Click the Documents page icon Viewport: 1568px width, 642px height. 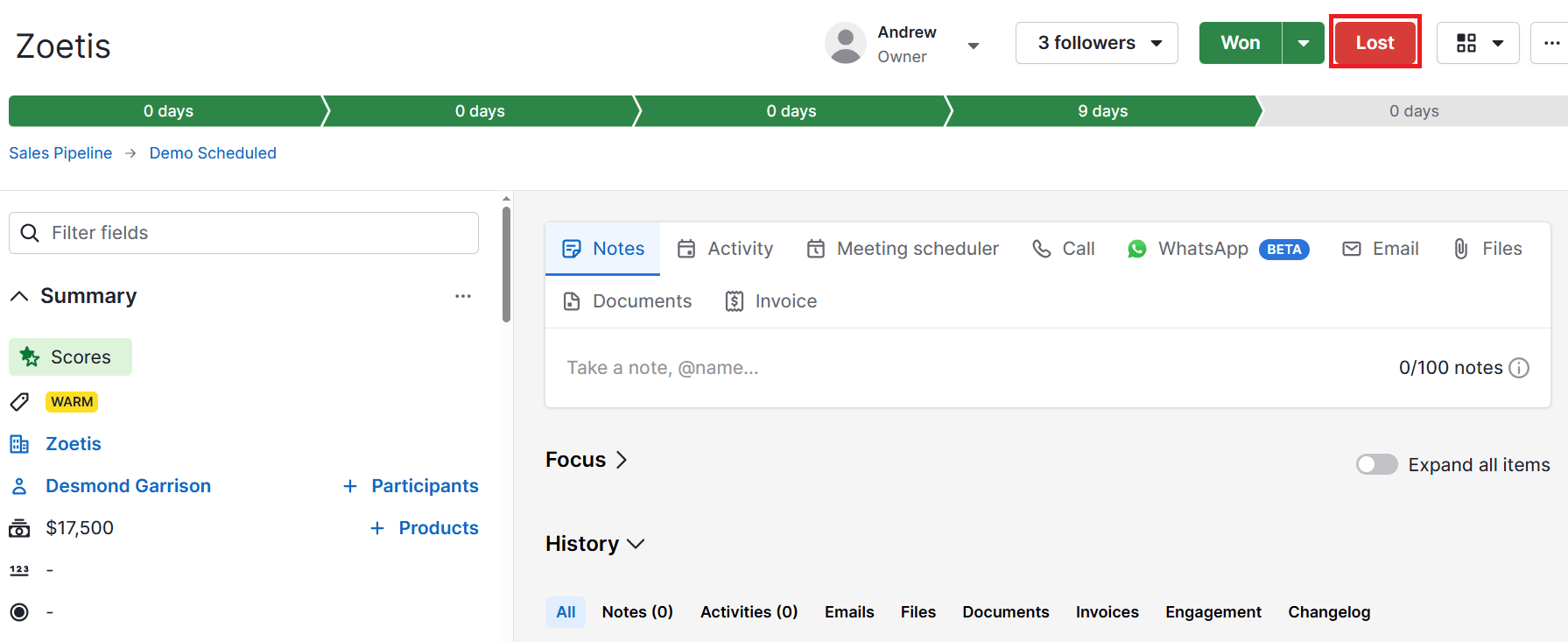[572, 301]
